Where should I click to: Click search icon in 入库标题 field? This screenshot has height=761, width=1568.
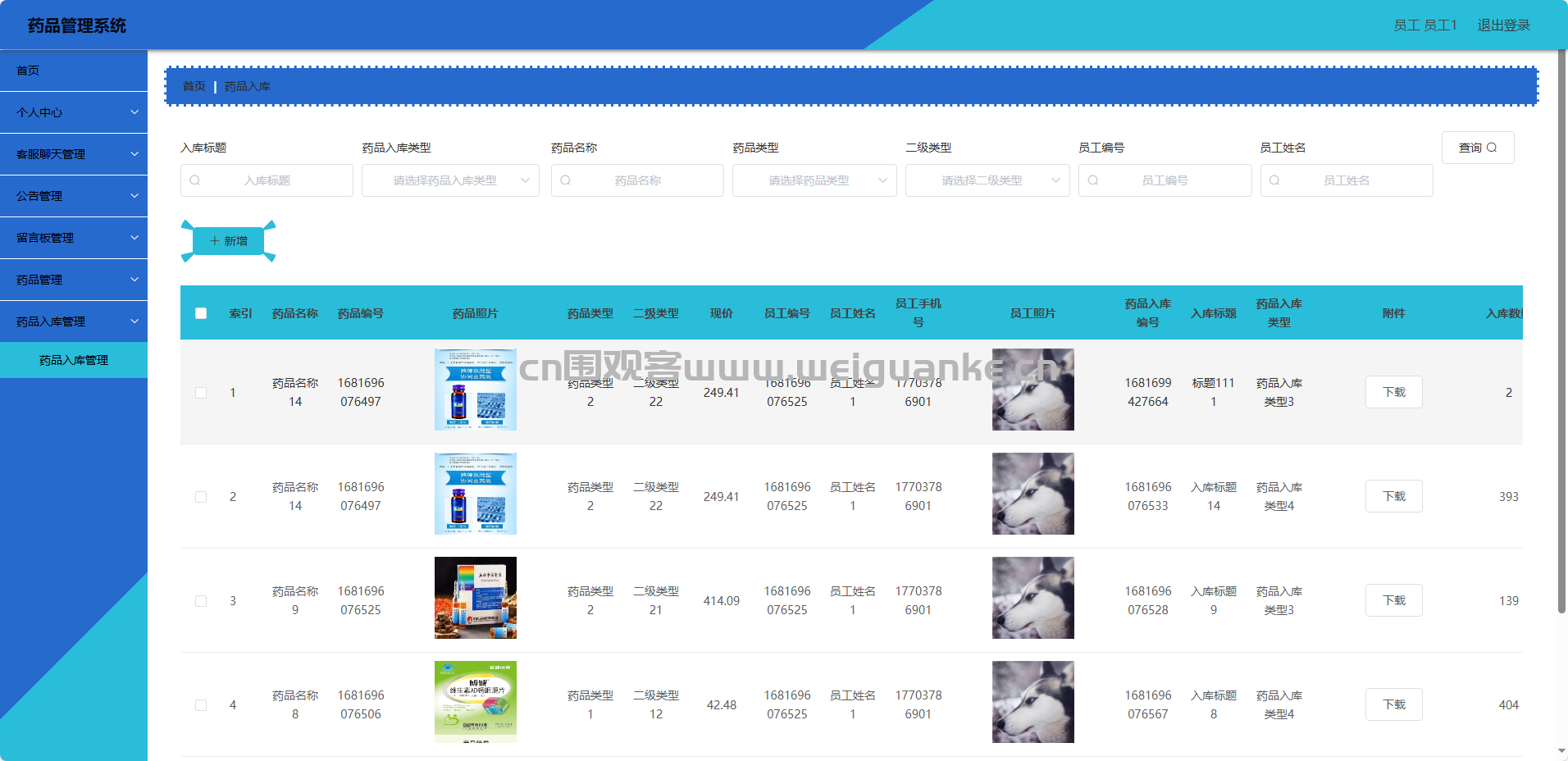195,180
